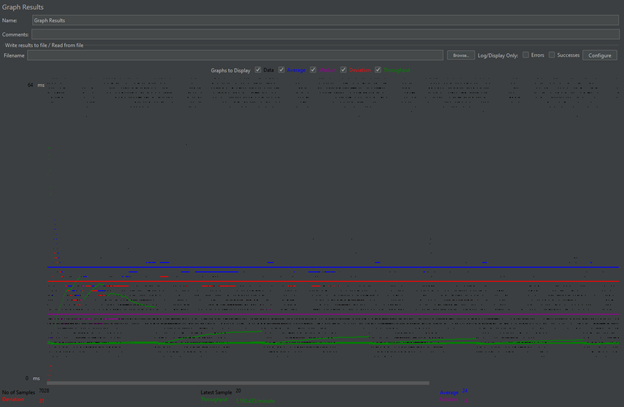
Task: Toggle the Data graph checkbox
Action: (258, 70)
